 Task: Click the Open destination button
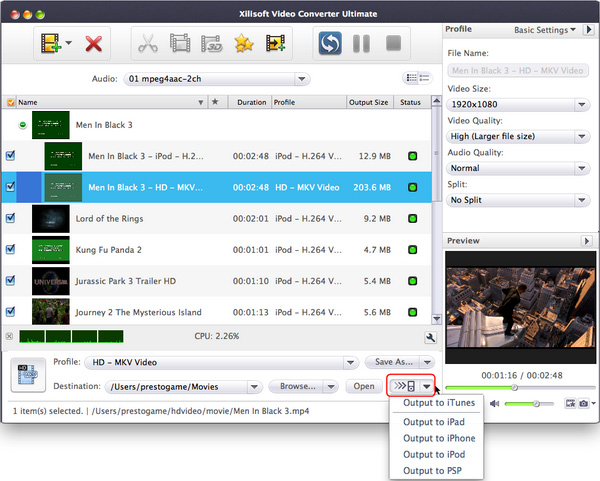(364, 386)
